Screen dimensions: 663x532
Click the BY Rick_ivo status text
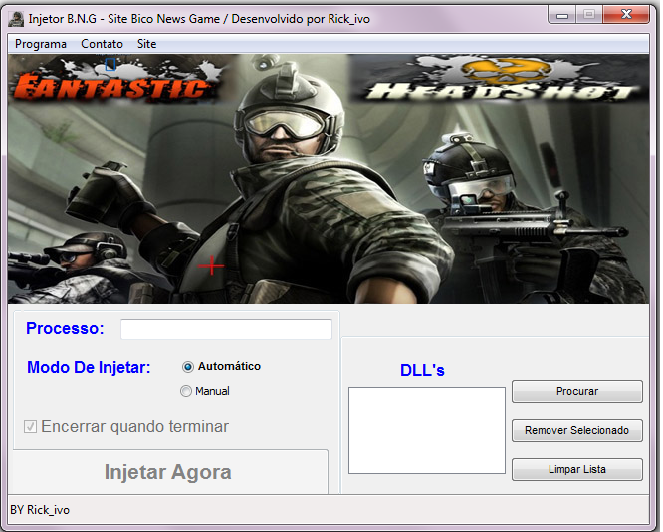pos(40,510)
